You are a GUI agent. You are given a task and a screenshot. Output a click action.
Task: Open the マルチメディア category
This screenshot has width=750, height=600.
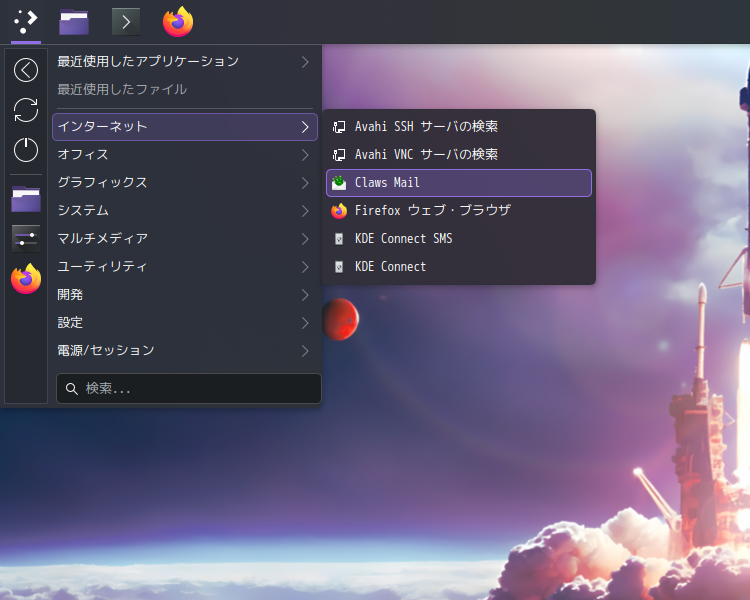tap(185, 239)
